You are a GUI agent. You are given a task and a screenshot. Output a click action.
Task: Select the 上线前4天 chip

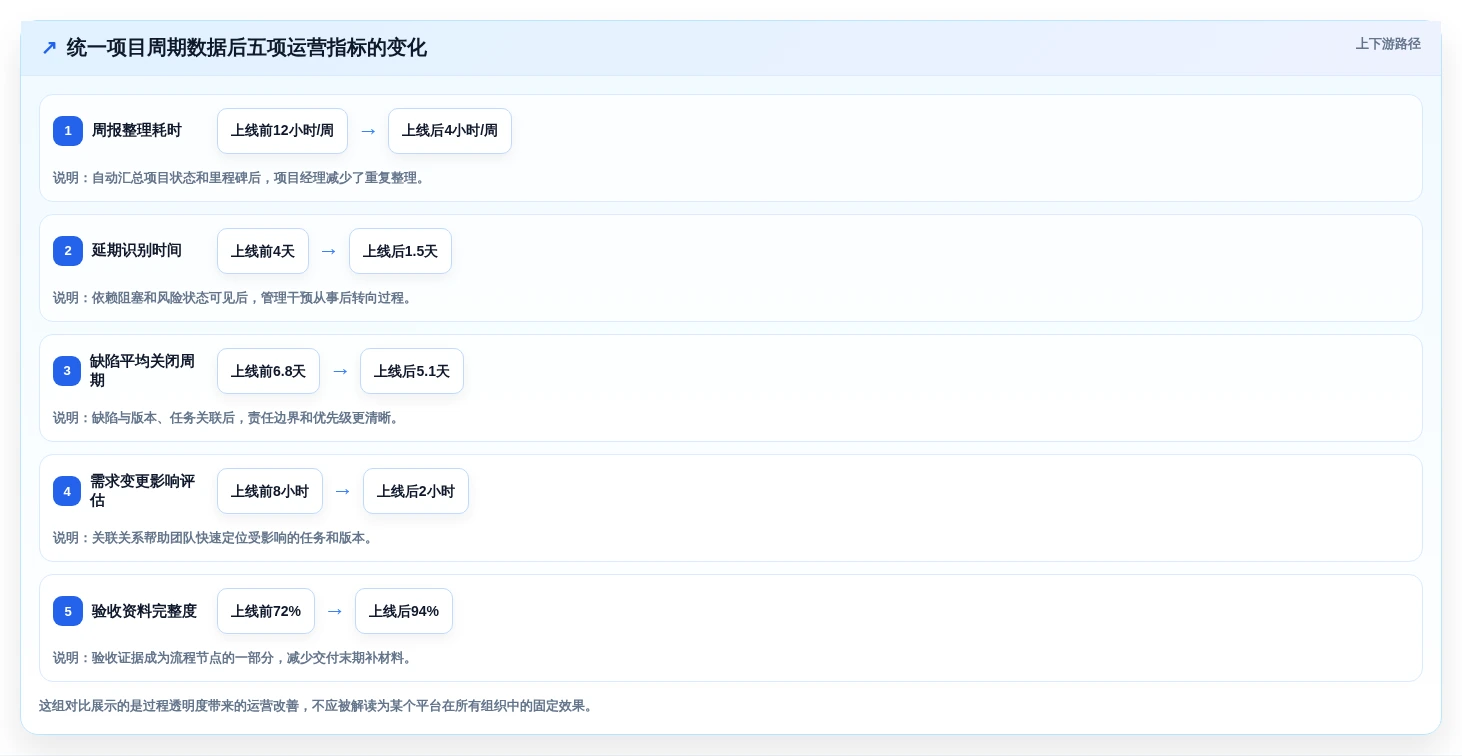click(263, 251)
